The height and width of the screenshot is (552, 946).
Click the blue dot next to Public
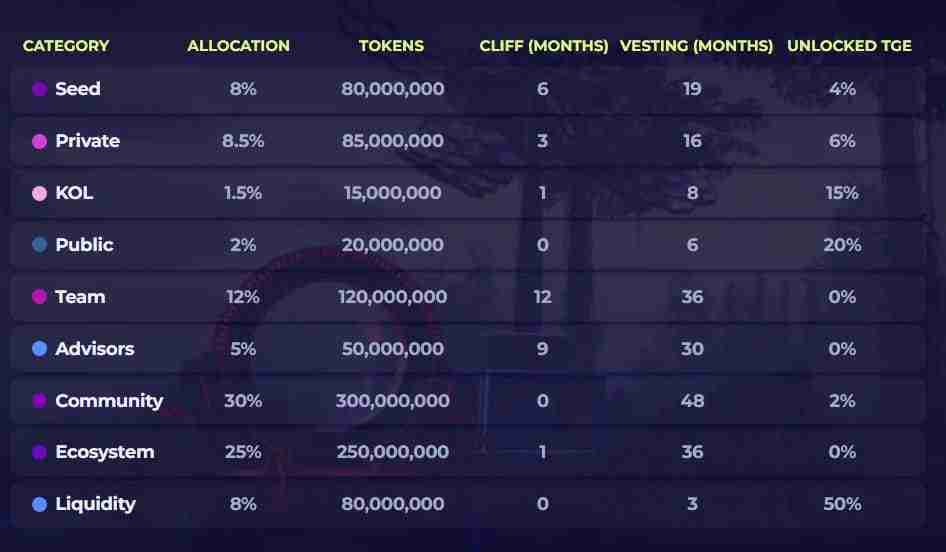coord(40,245)
